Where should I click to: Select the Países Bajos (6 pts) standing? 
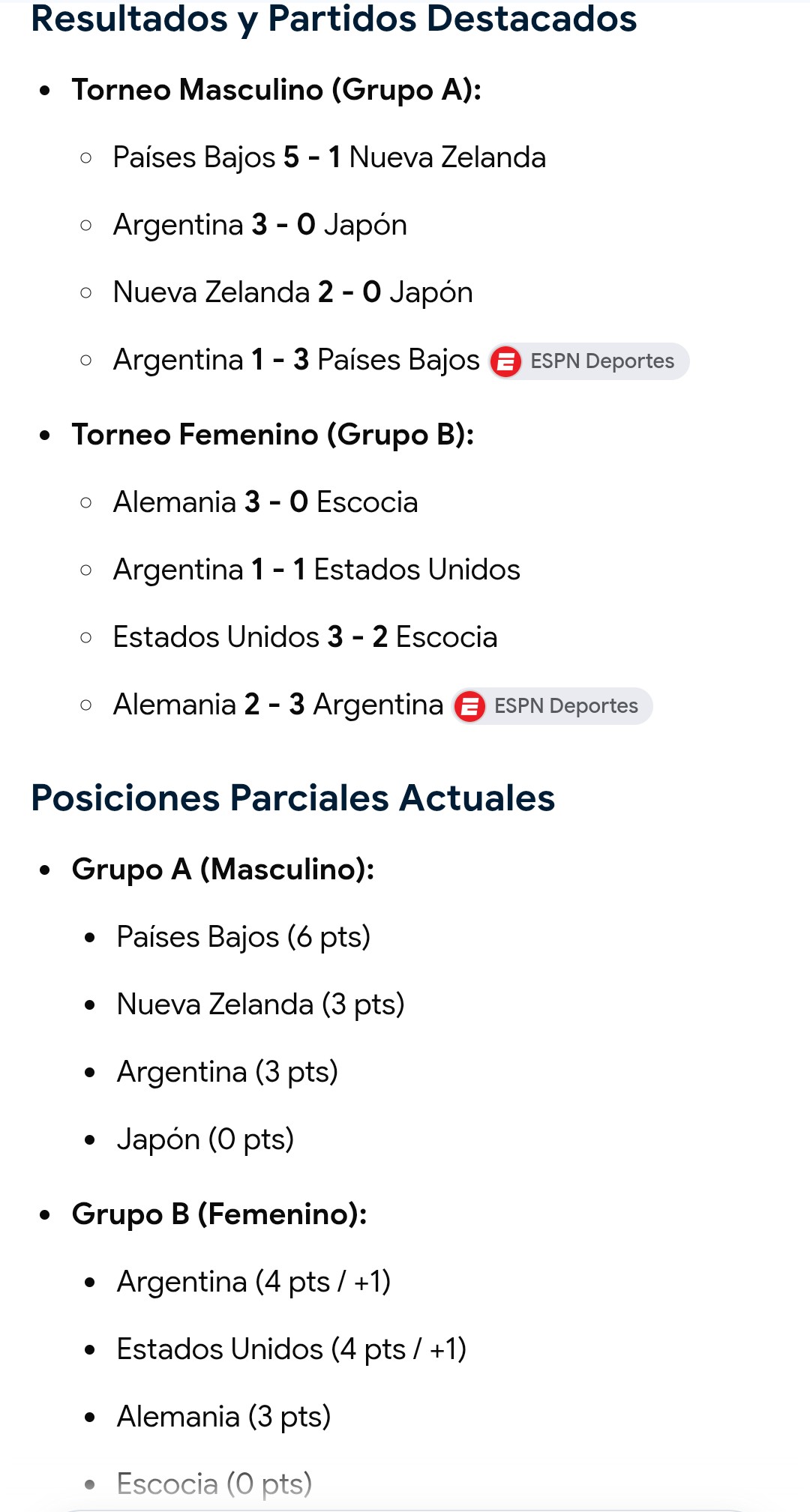click(x=244, y=938)
